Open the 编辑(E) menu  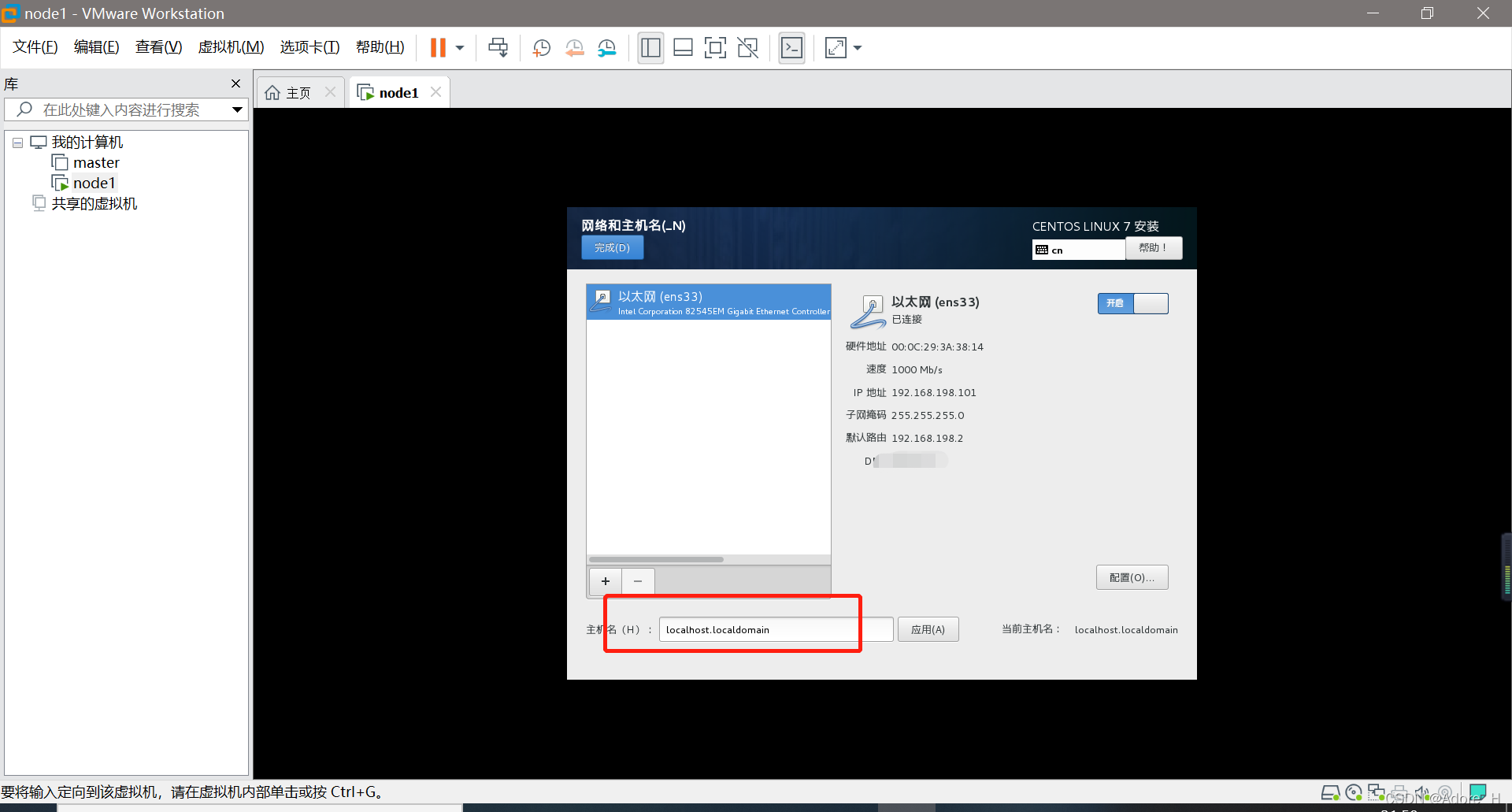pos(96,47)
